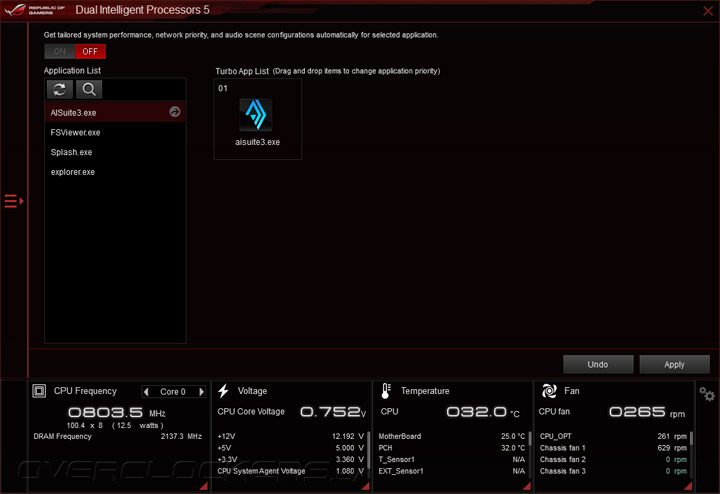720x494 pixels.
Task: Select FSViewer.exe in Application List
Action: [115, 132]
